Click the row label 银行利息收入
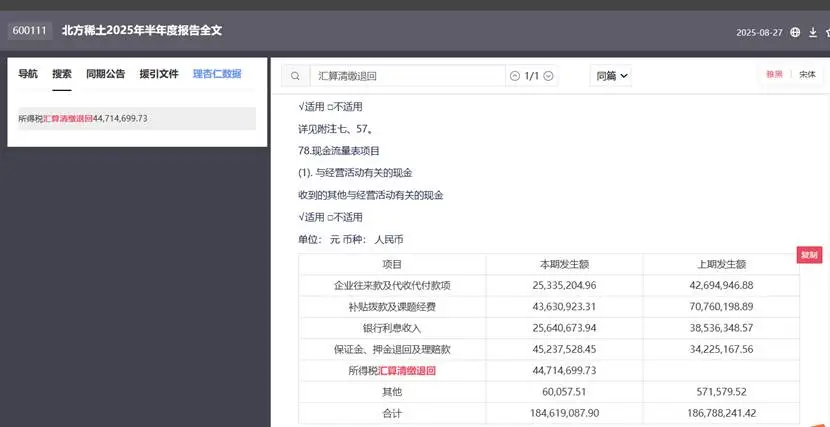 point(392,328)
